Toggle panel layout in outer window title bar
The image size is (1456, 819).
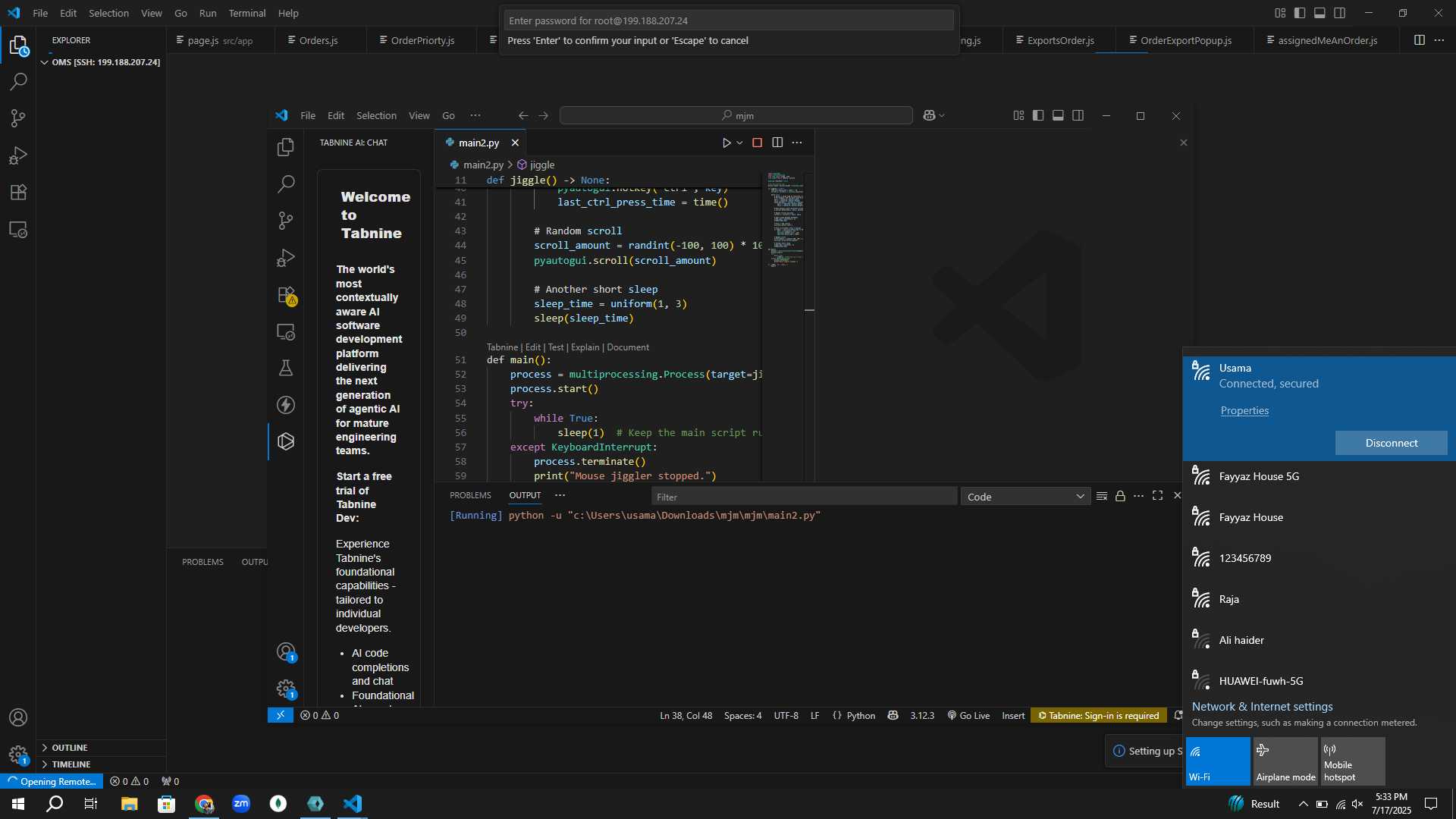point(1319,13)
